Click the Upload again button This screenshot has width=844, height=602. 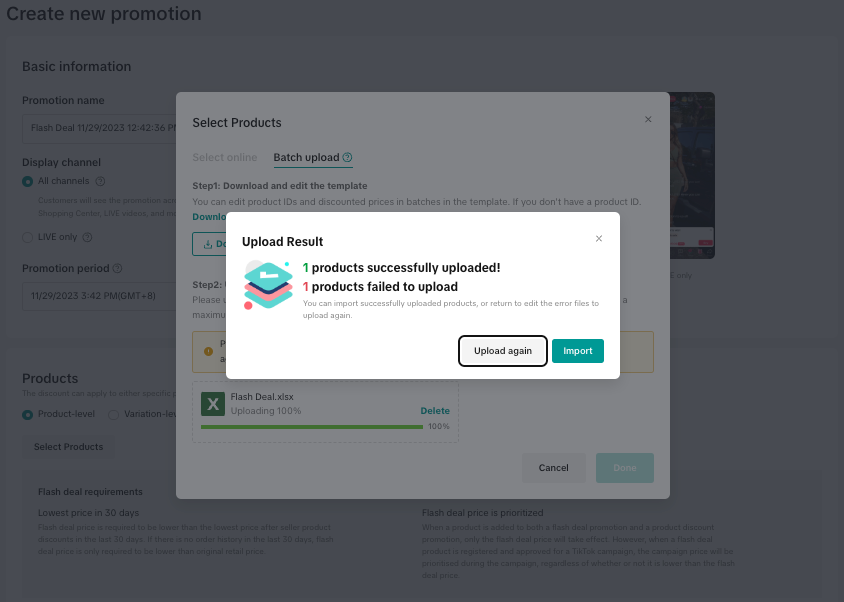[x=503, y=351]
